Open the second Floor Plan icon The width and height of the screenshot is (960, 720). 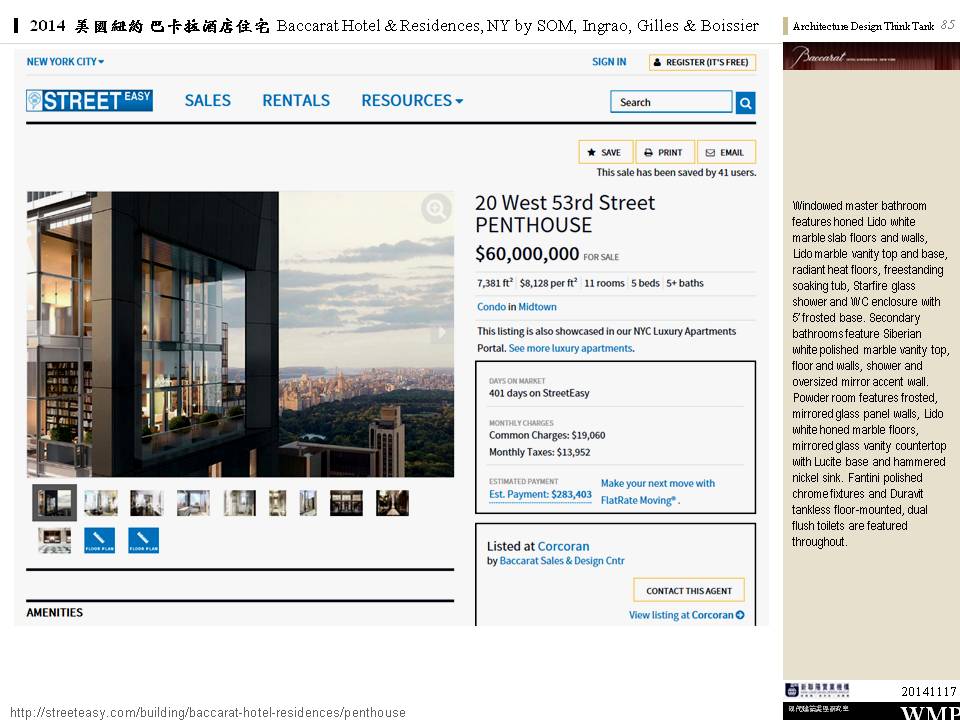pos(143,540)
